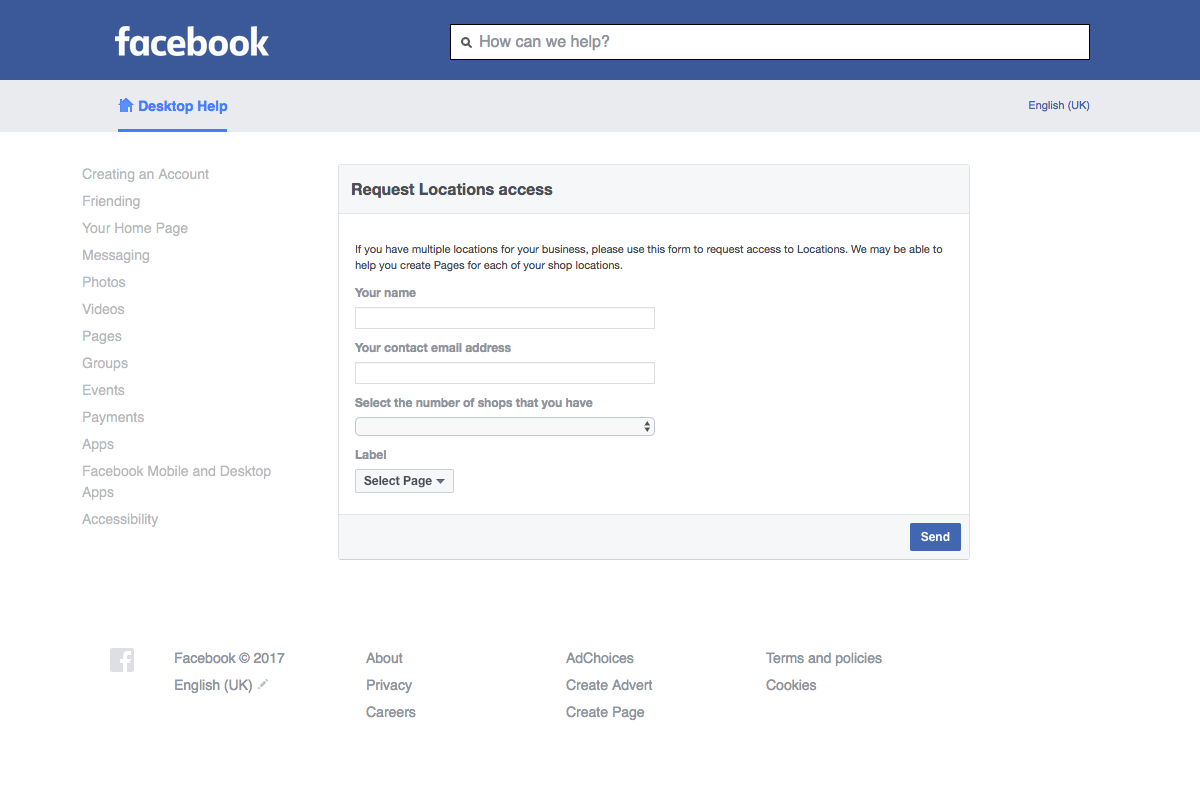Click the 'Facebook © 2017' text
Image resolution: width=1200 pixels, height=799 pixels.
pyautogui.click(x=229, y=658)
